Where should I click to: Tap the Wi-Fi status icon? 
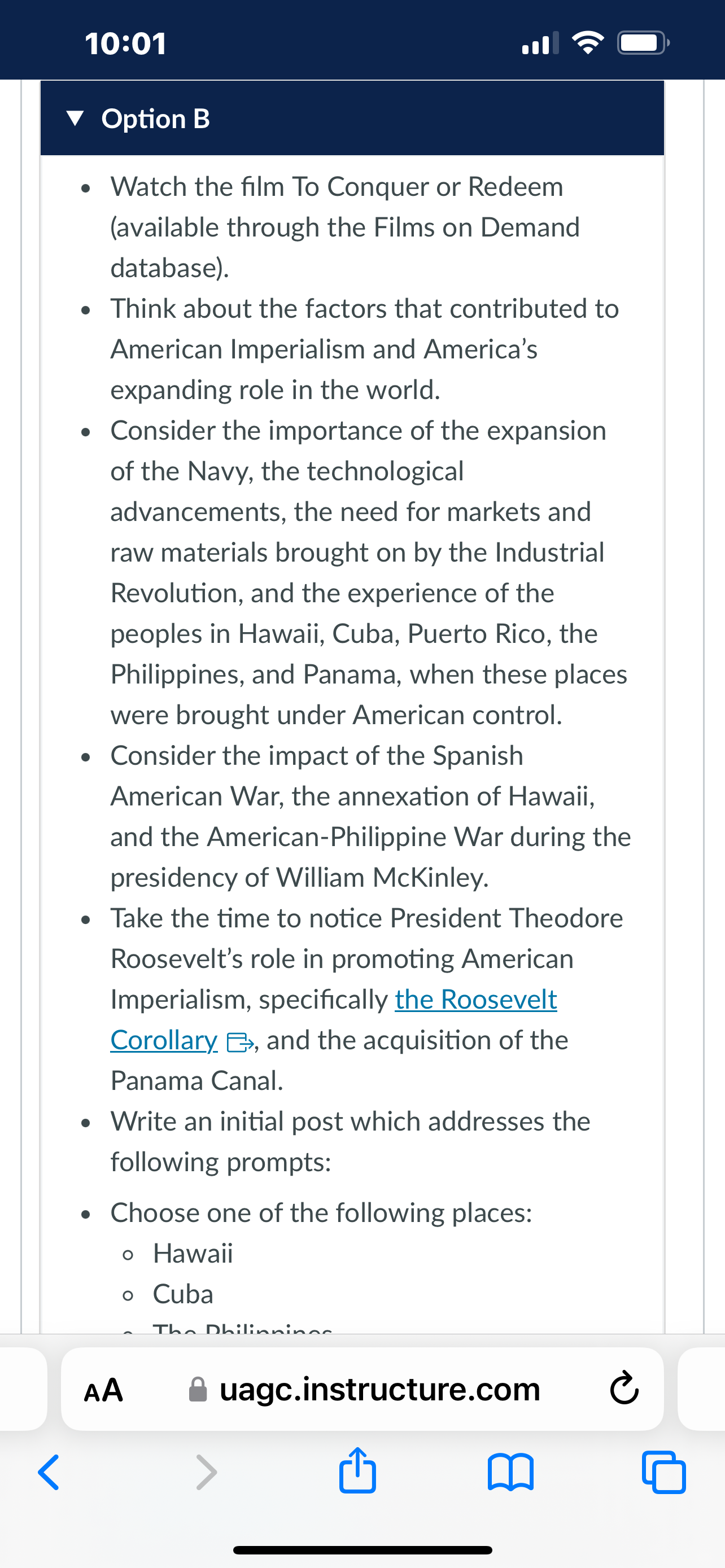pyautogui.click(x=587, y=42)
